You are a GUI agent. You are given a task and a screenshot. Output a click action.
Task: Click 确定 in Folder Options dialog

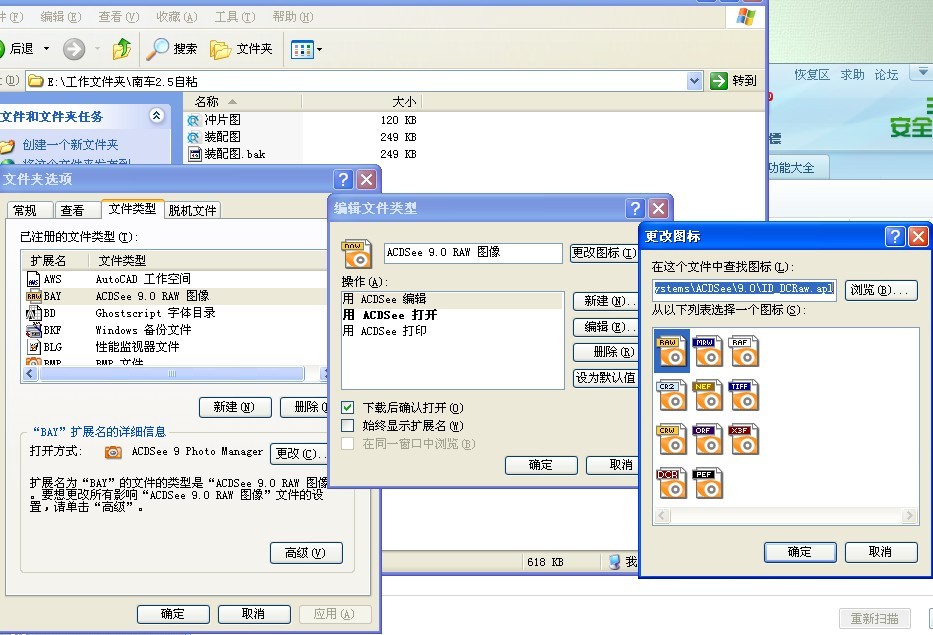tap(173, 614)
